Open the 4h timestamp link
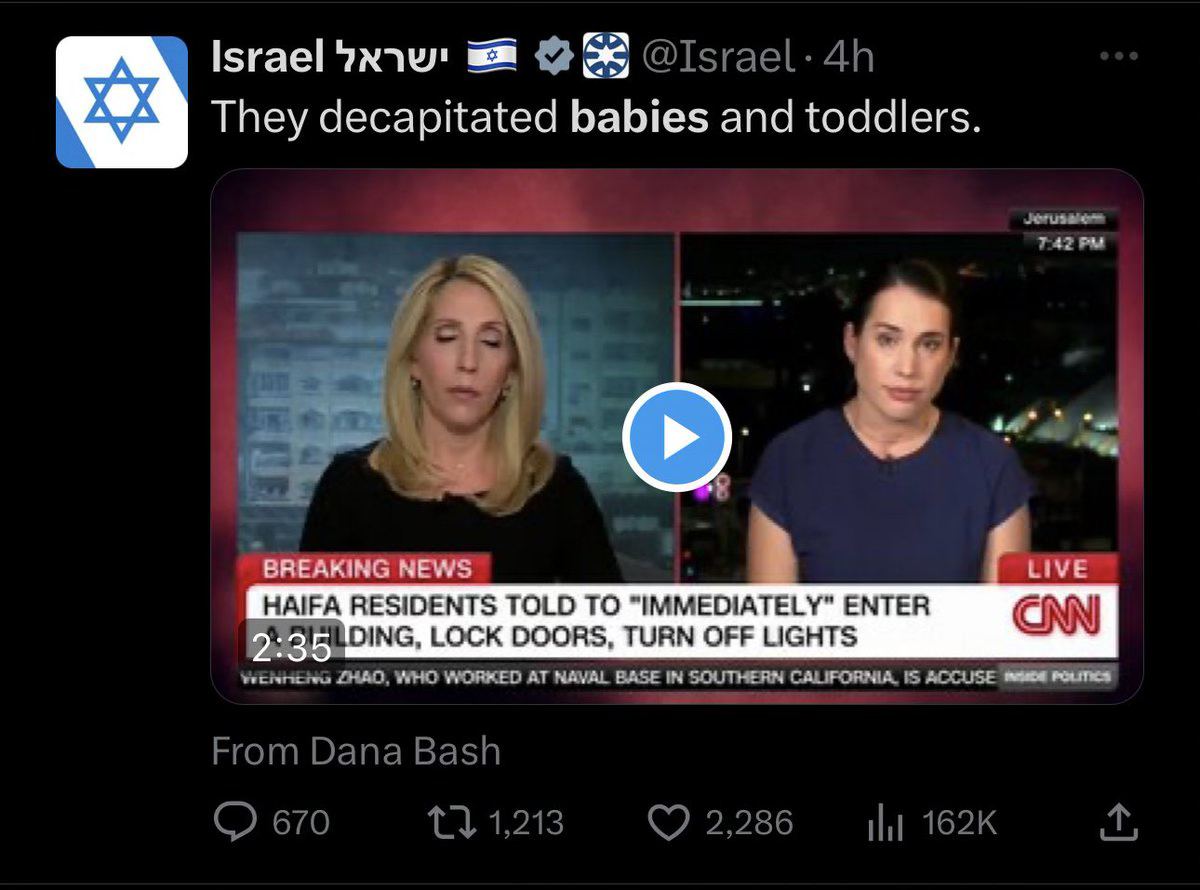The image size is (1200, 890). 848,57
